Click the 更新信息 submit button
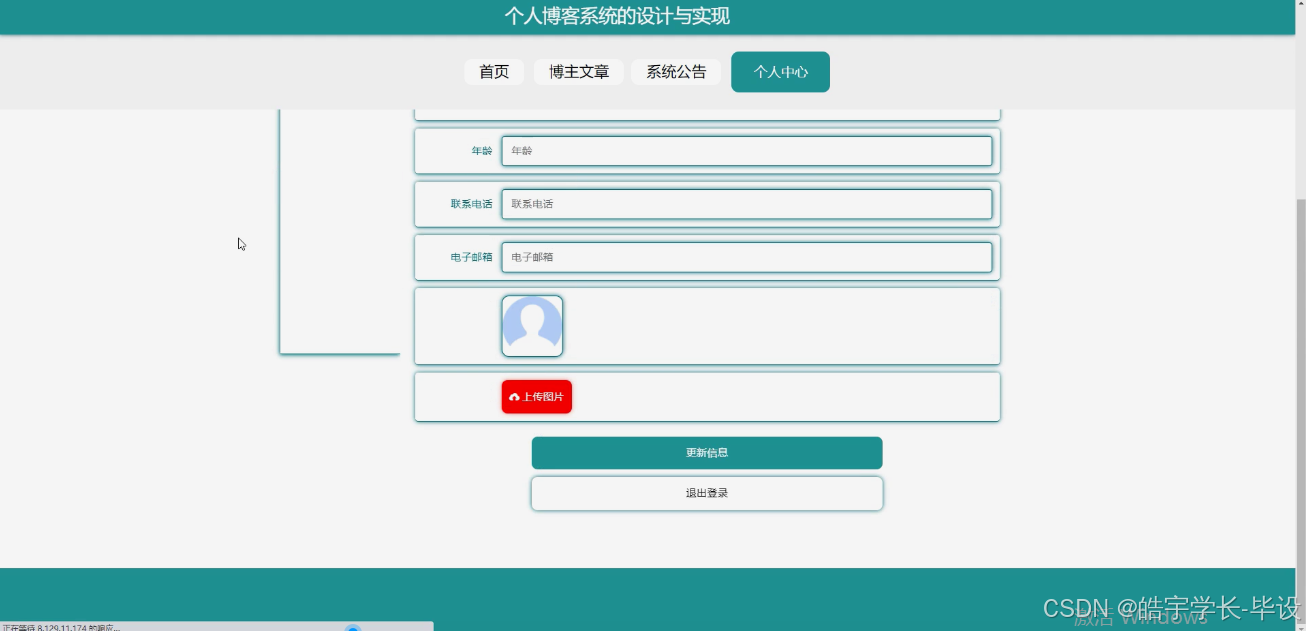The width and height of the screenshot is (1306, 631). 707,452
